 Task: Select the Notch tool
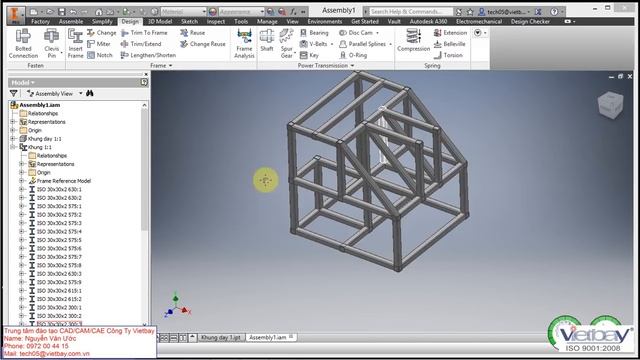click(100, 55)
